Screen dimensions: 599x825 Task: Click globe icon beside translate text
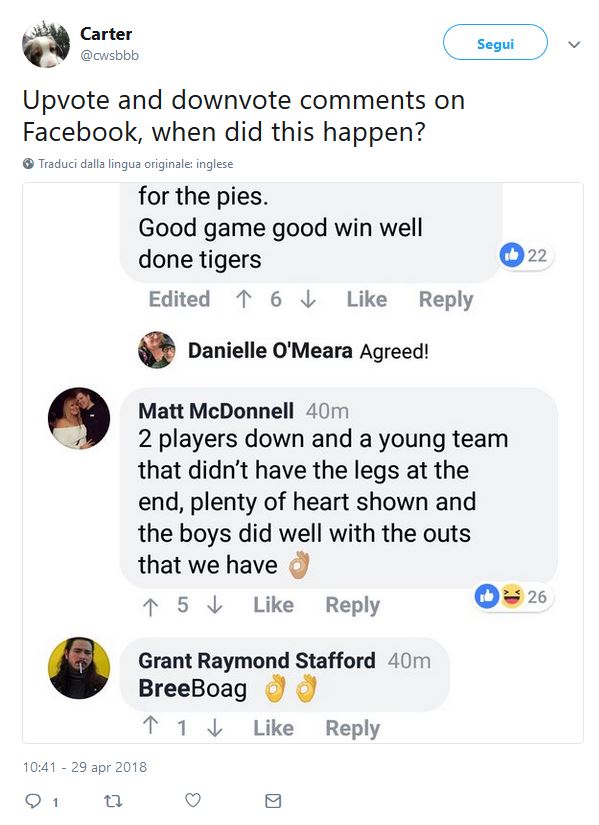pos(28,164)
